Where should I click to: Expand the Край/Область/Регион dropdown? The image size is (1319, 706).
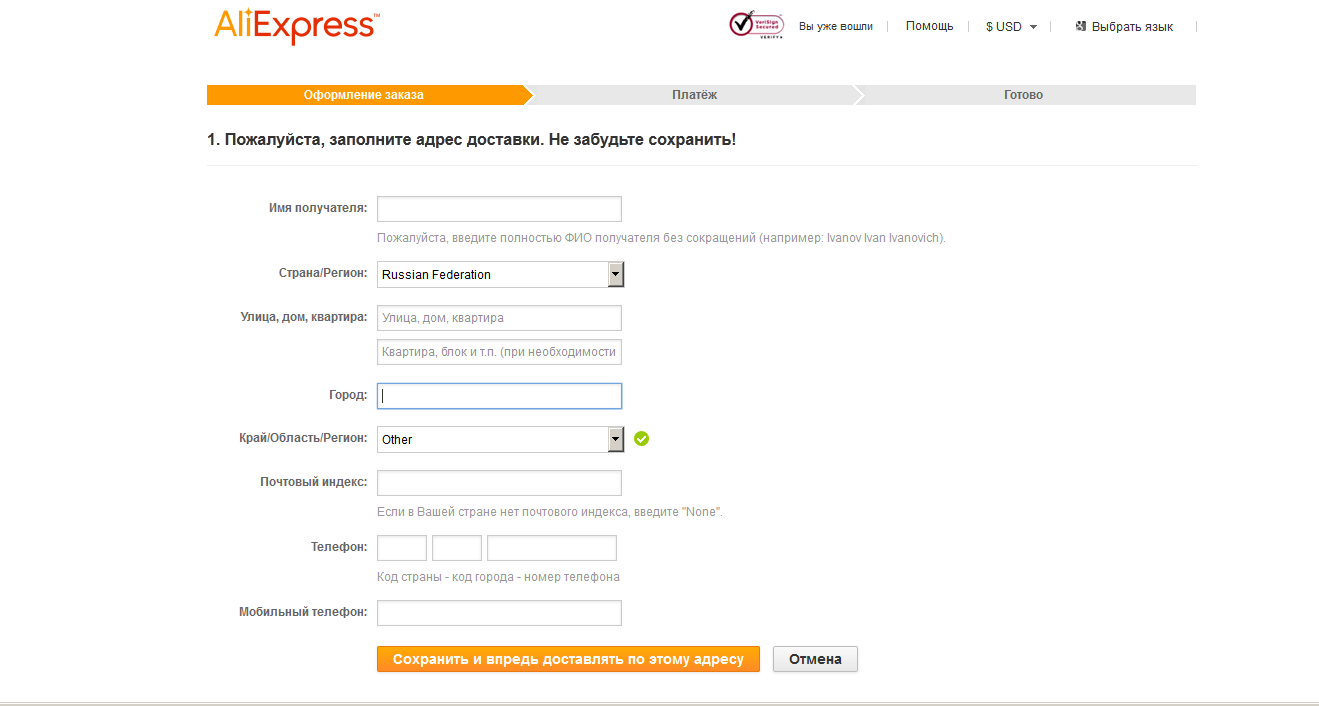tap(500, 439)
